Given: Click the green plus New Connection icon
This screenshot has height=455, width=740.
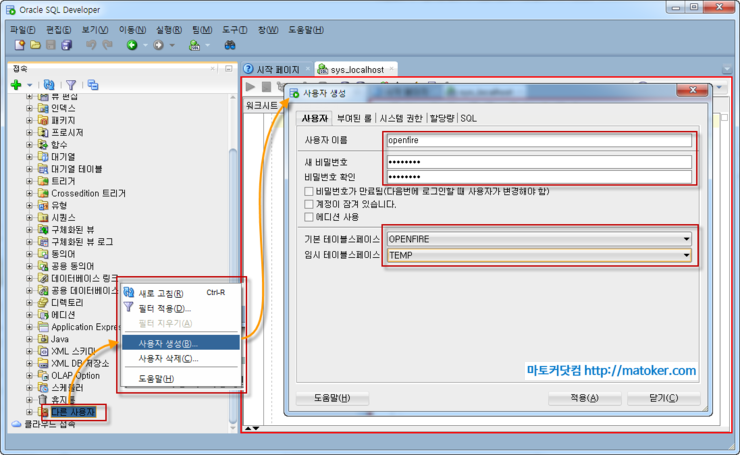Looking at the screenshot, I should (x=16, y=85).
